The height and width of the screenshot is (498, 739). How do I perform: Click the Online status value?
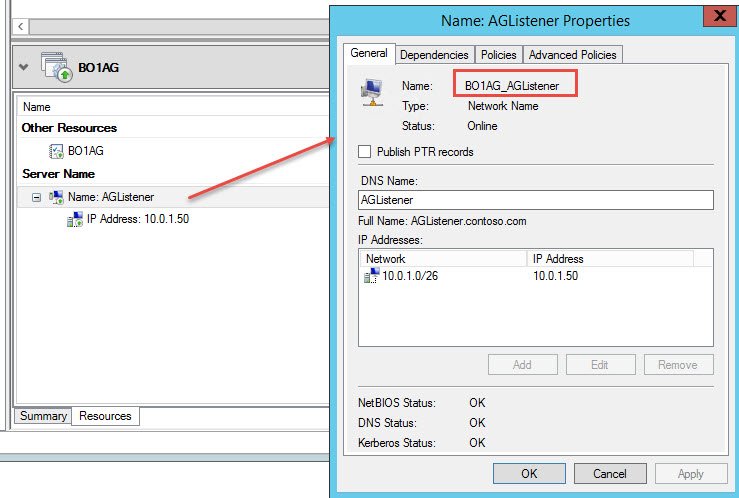click(x=482, y=126)
